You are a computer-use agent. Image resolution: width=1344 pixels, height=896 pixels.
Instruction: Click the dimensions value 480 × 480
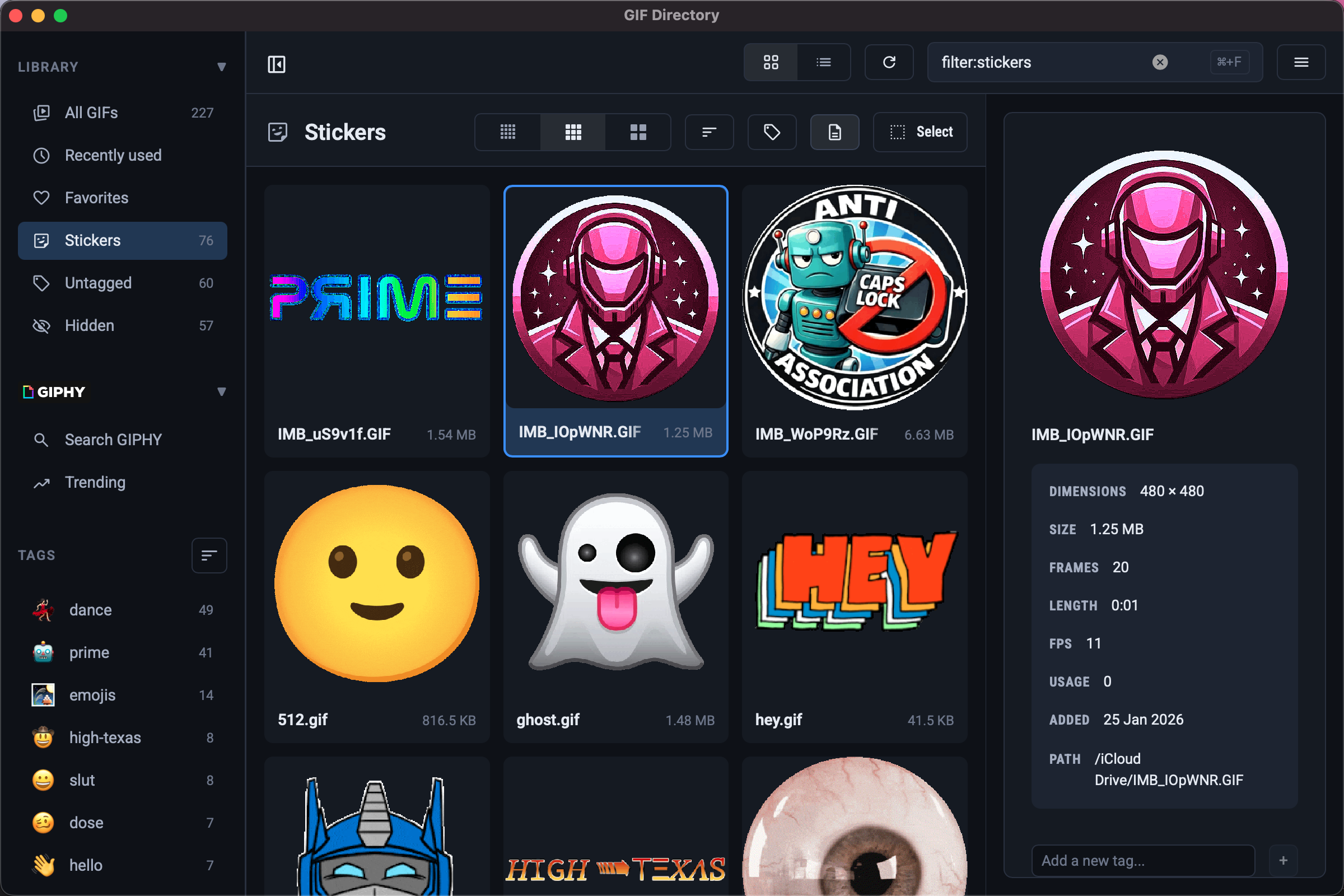(1172, 491)
